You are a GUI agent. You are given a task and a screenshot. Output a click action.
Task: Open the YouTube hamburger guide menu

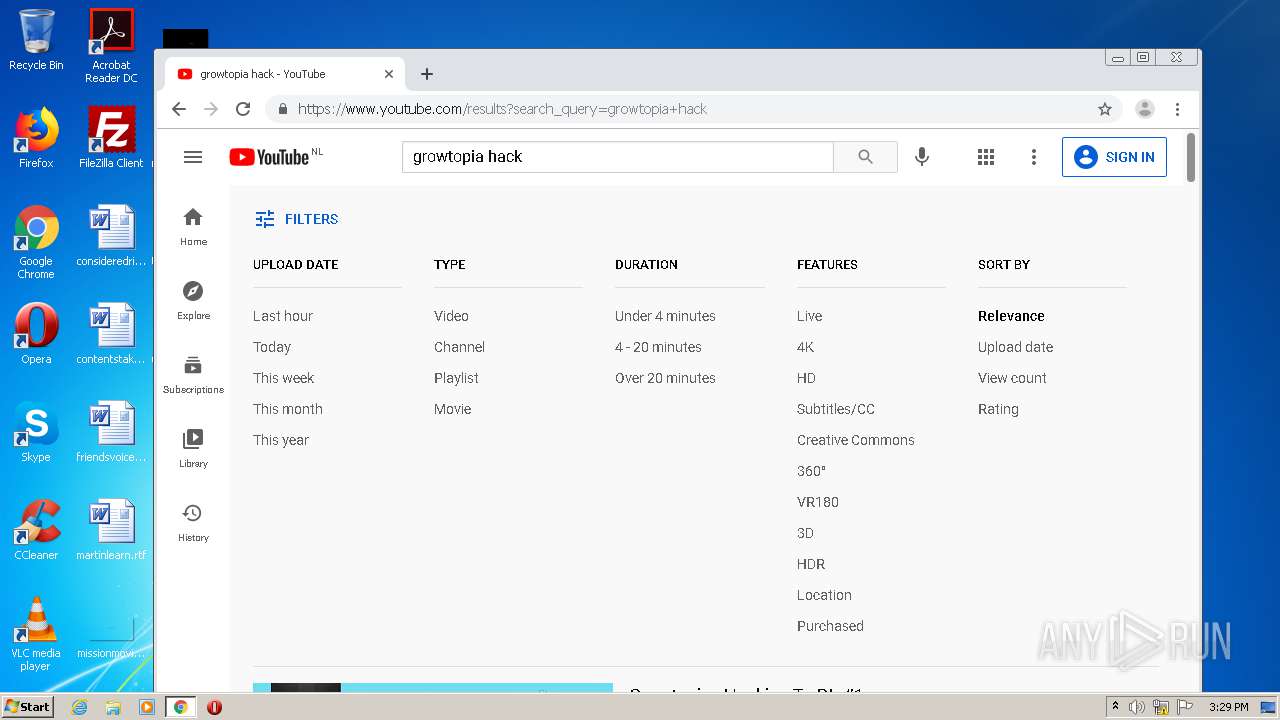tap(193, 157)
